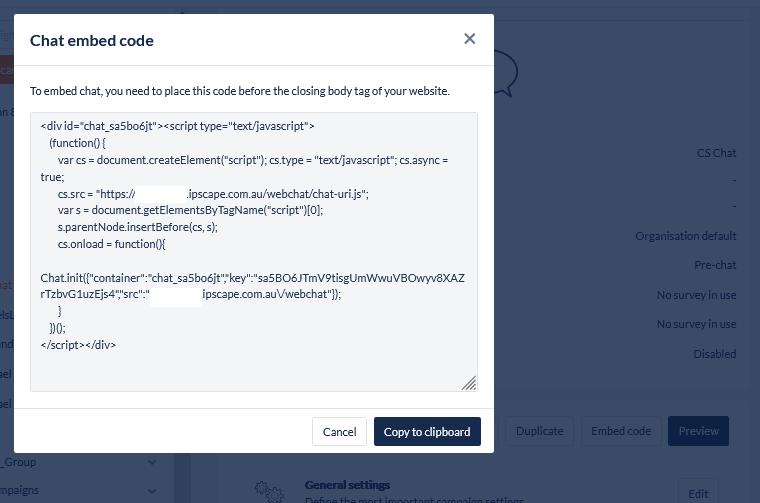Click the Organisation default value
Screen dimensions: 760x503
coord(685,236)
